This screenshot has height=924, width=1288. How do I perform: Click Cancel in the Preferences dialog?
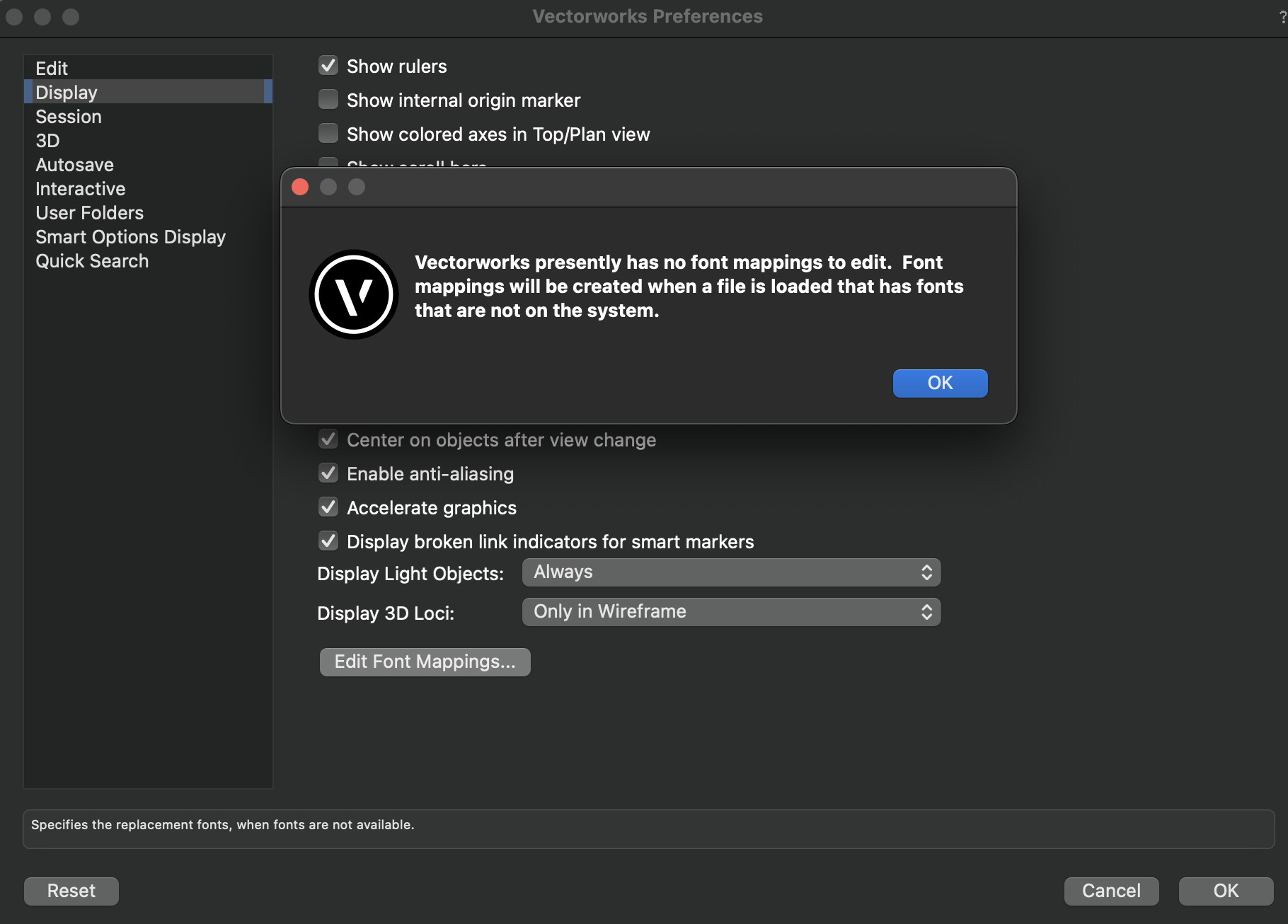(x=1110, y=891)
